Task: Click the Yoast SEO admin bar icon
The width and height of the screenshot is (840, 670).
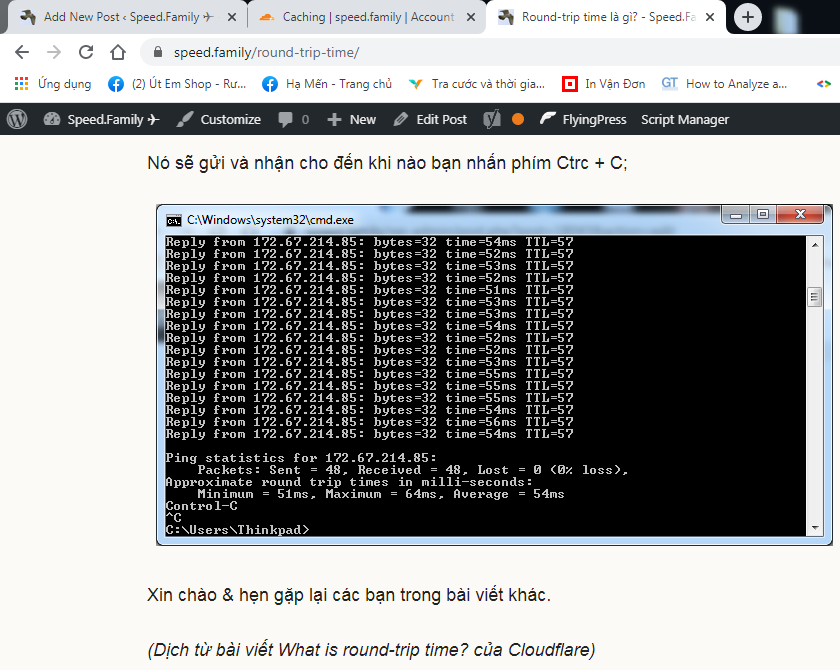Action: 491,119
